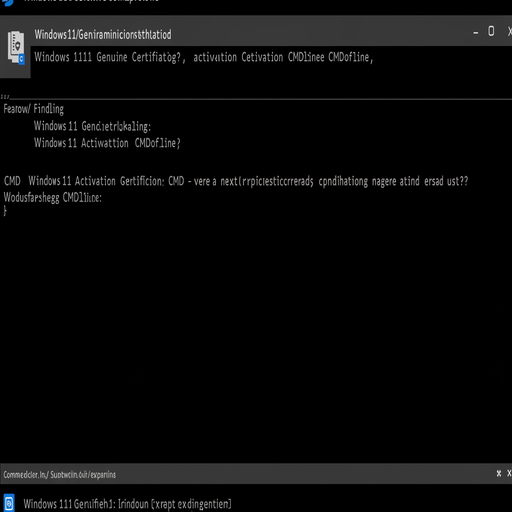
Task: Click the 'Commedcler.In/ Suotwciin.oiit/expanins' panel title
Action: click(x=60, y=474)
